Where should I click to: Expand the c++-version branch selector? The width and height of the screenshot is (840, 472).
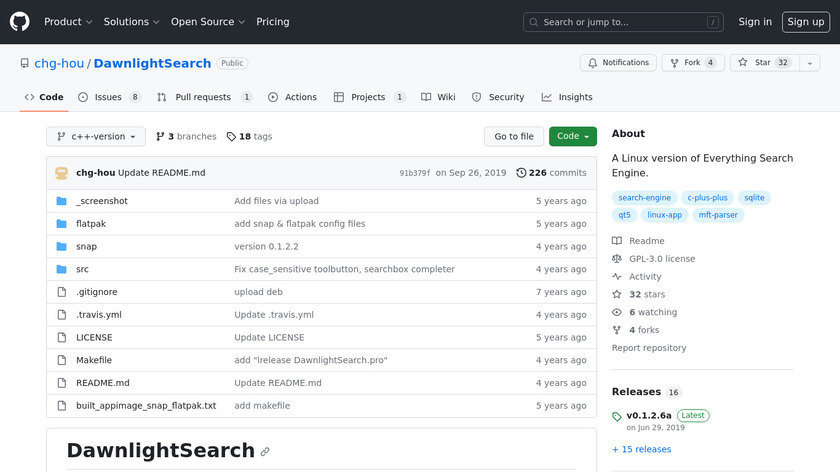coord(96,137)
